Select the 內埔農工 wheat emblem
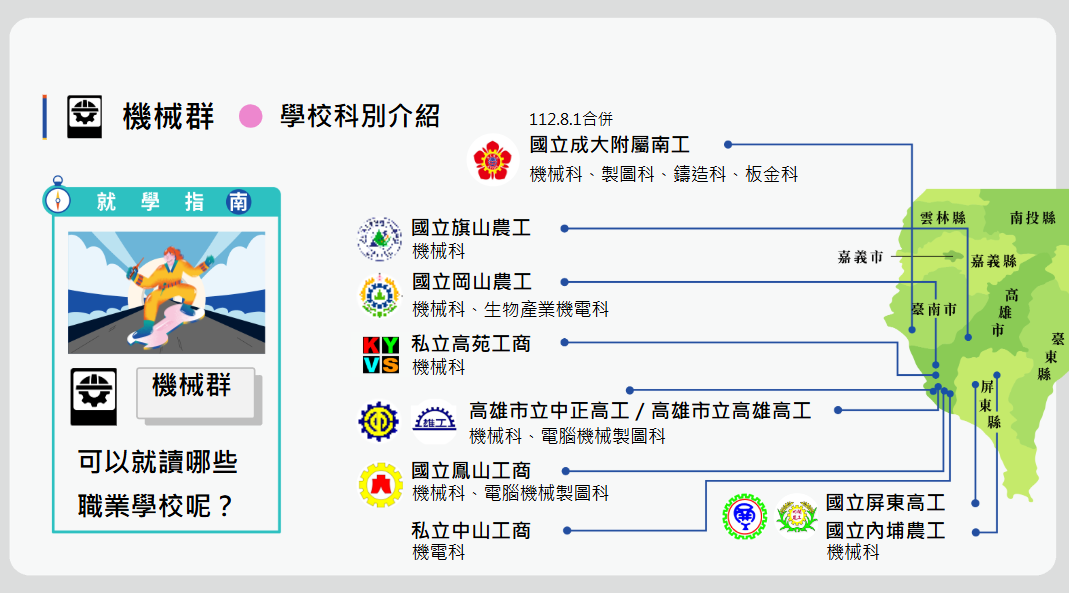1069x593 pixels. [796, 517]
